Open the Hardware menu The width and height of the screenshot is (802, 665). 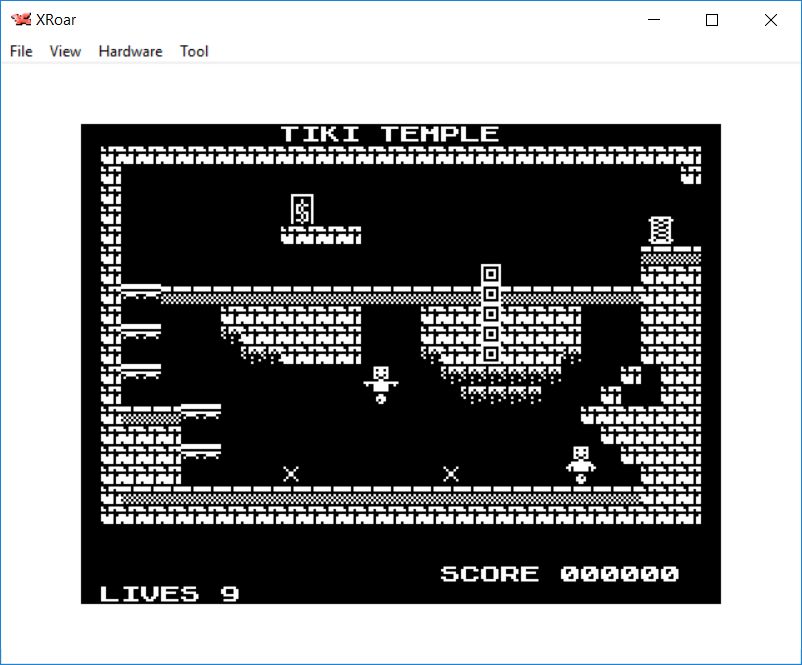[x=130, y=51]
